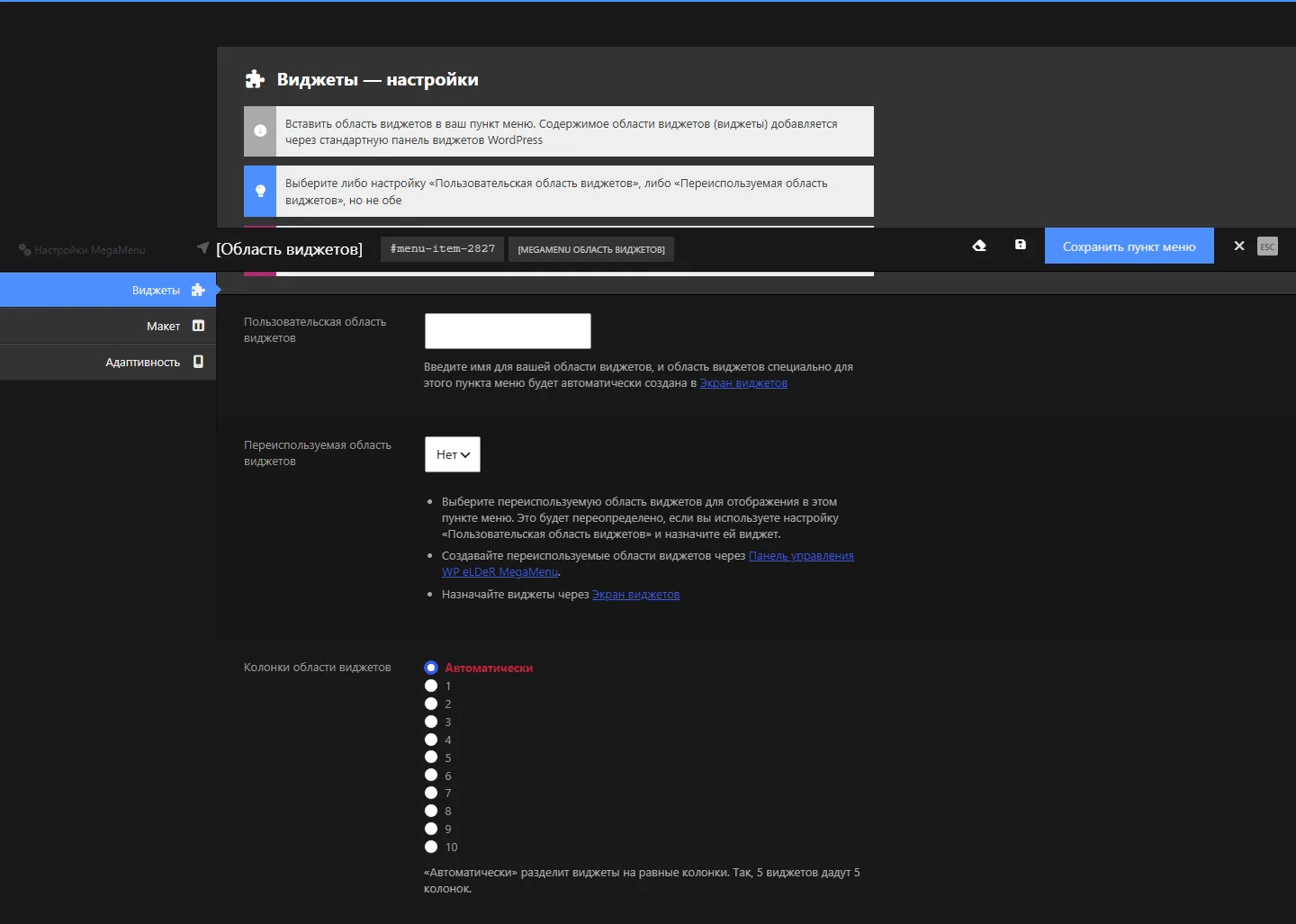Select 9 columns radio button
1296x924 pixels.
(431, 829)
